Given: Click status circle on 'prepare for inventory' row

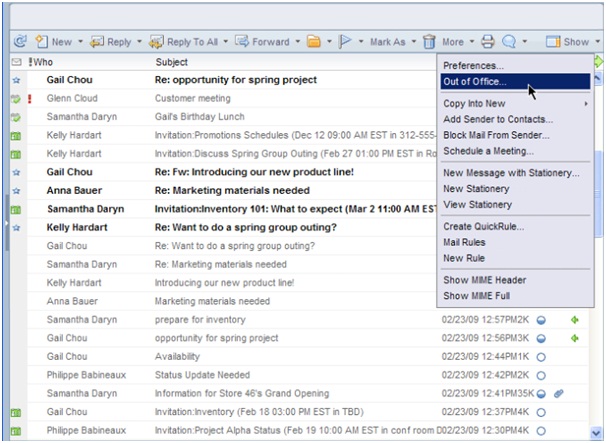Looking at the screenshot, I should [x=541, y=320].
